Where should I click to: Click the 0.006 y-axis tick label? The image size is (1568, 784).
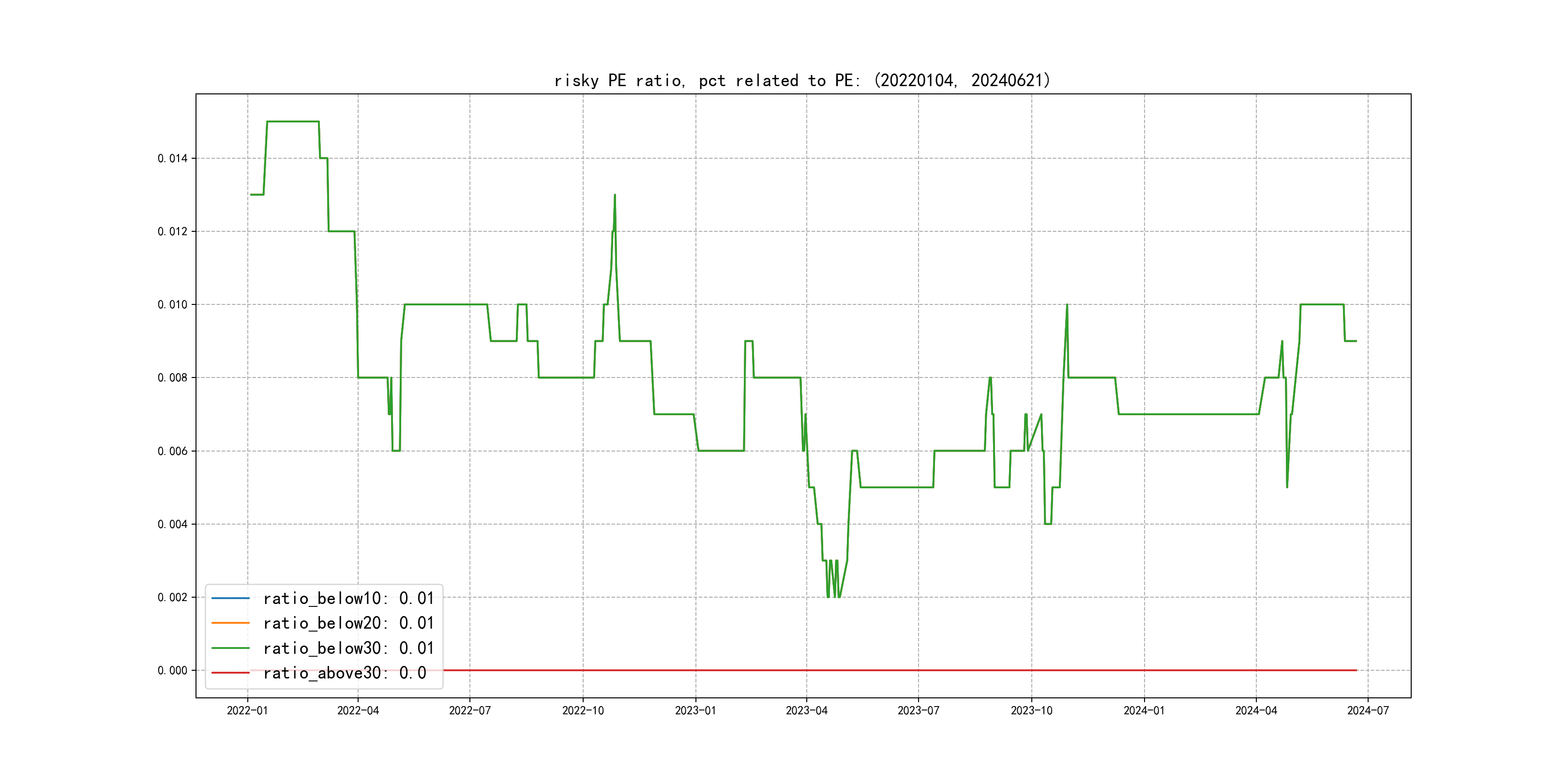tap(172, 451)
